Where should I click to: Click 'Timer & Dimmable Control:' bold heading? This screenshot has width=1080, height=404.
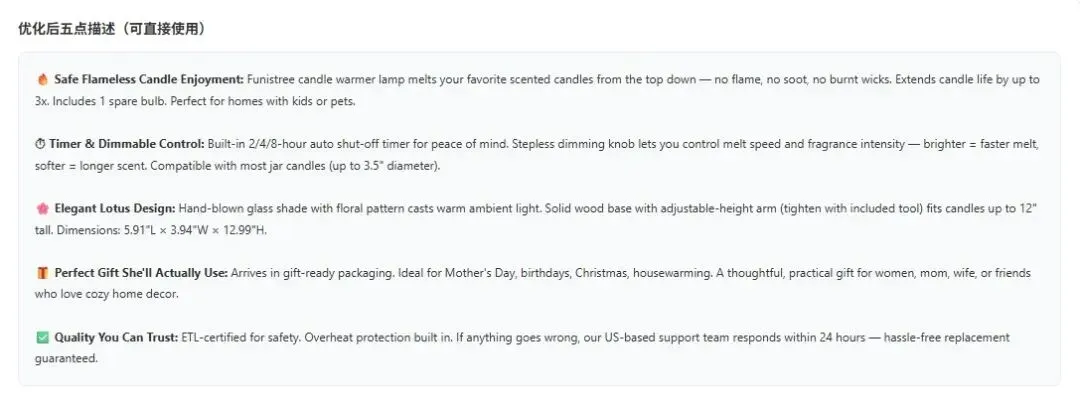click(x=127, y=145)
